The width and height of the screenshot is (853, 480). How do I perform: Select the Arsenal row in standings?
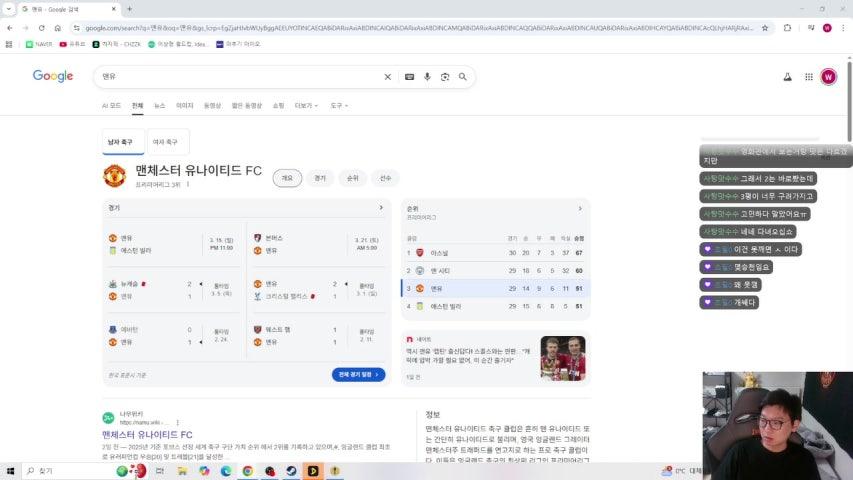point(496,253)
